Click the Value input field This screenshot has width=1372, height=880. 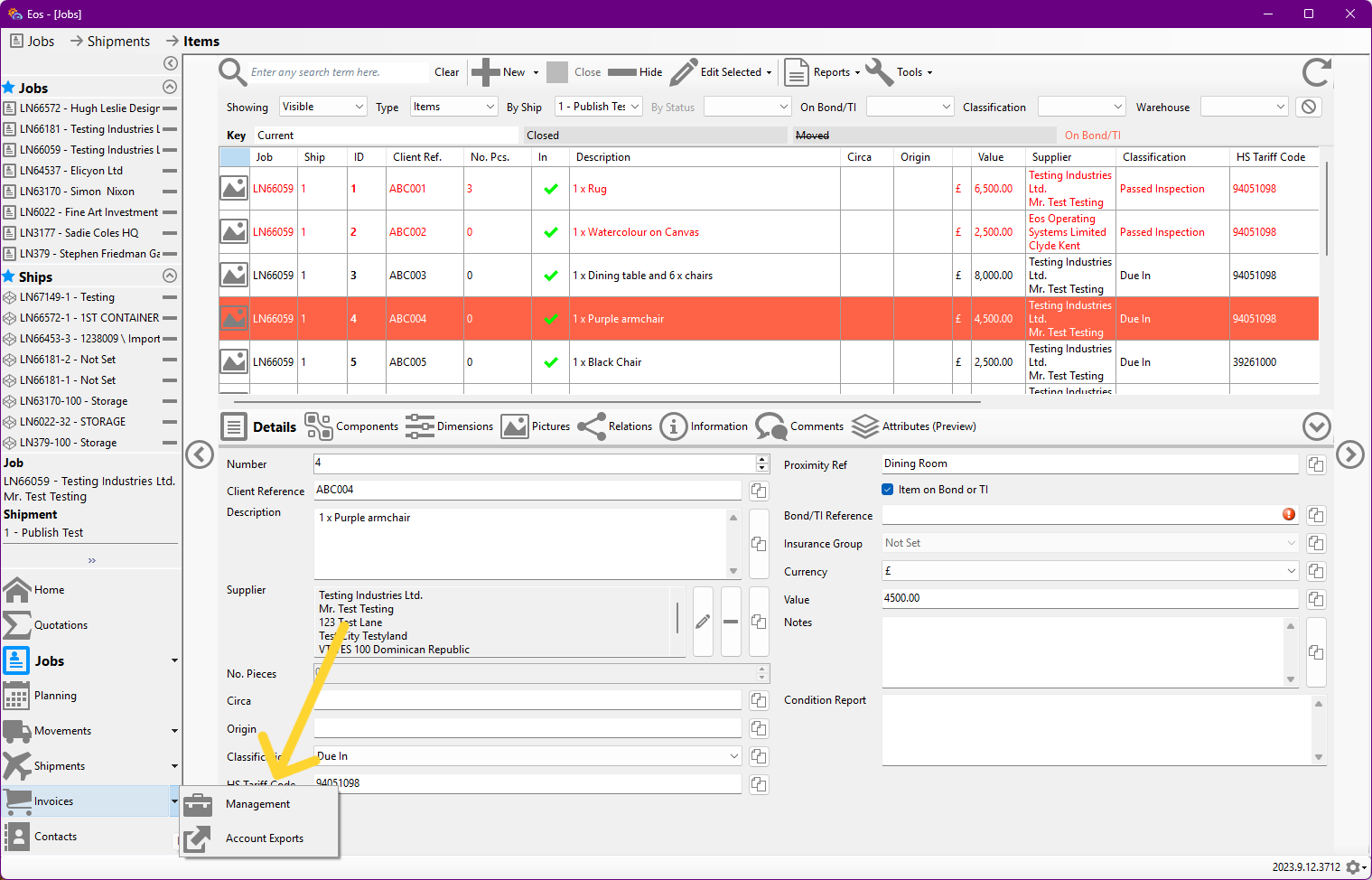1090,598
